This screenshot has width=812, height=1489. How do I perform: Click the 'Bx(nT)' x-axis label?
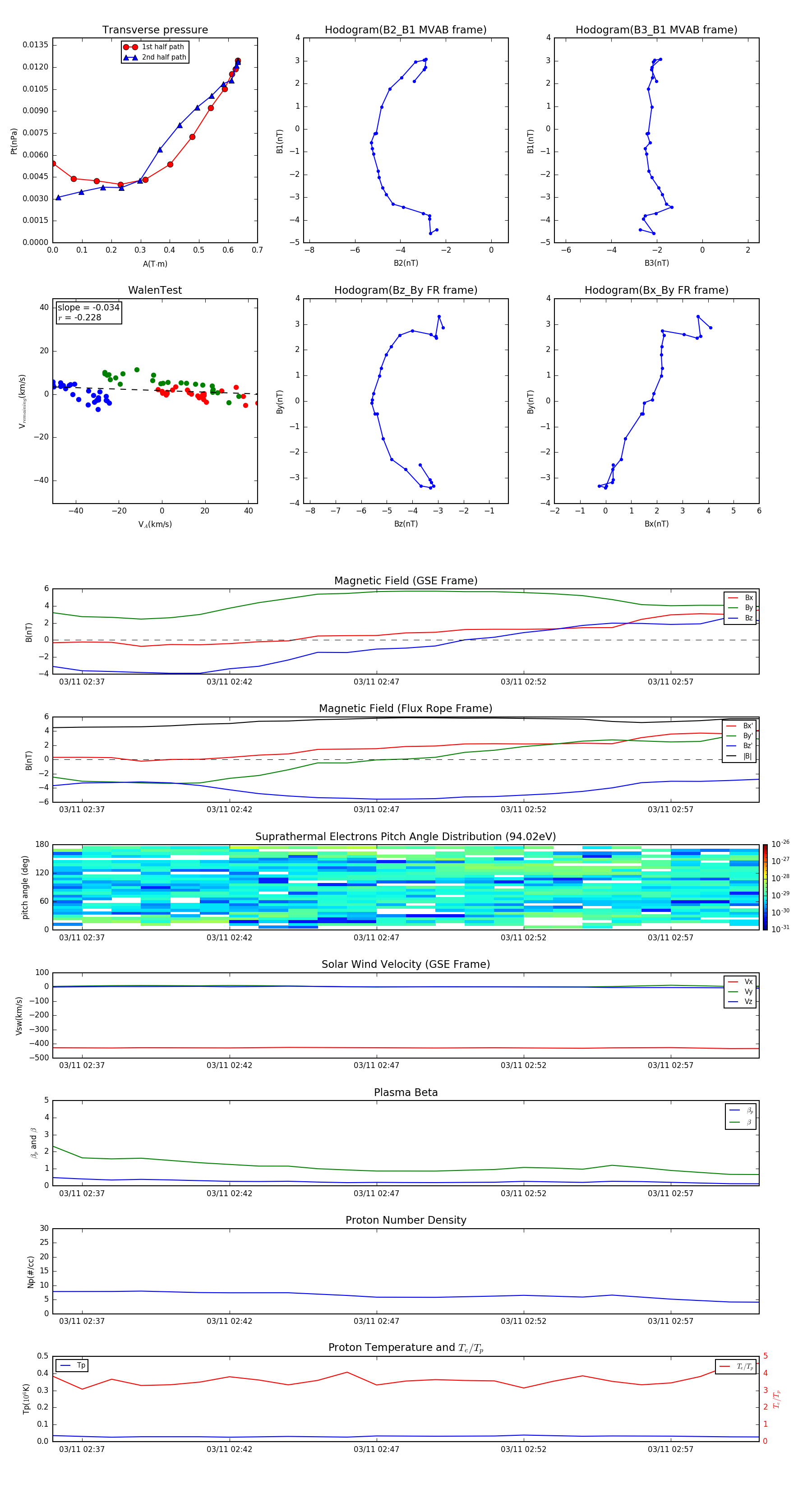pos(656,524)
